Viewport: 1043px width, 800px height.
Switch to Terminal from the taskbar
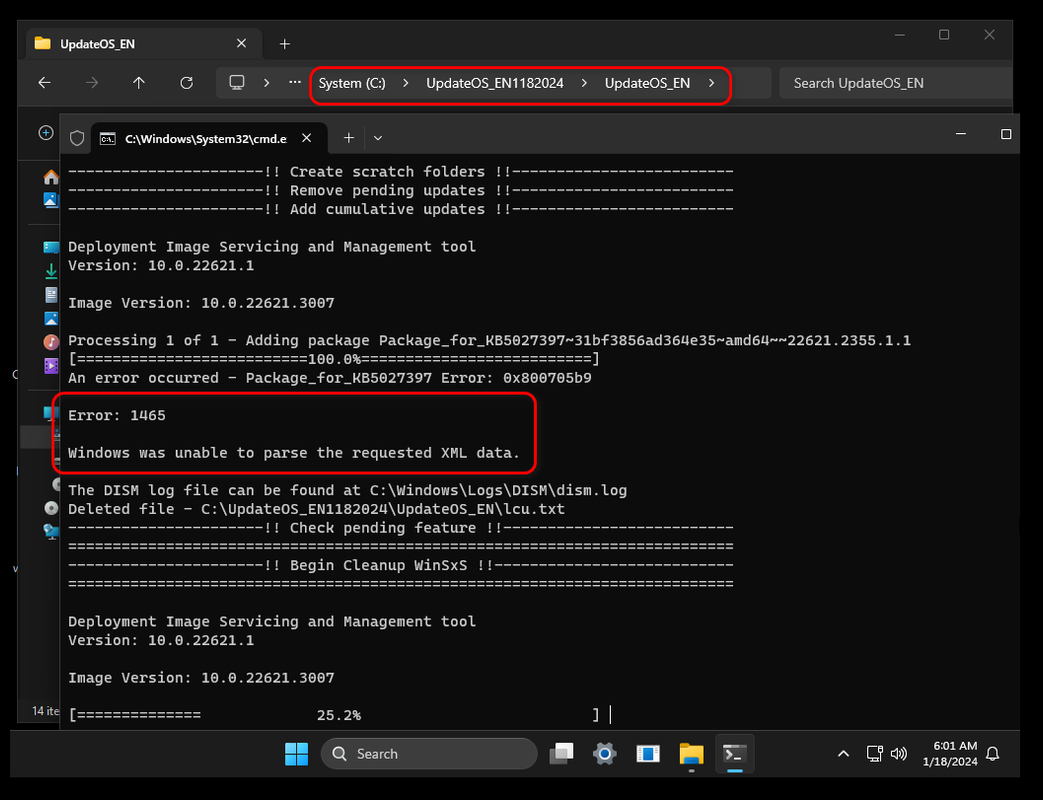(x=734, y=753)
